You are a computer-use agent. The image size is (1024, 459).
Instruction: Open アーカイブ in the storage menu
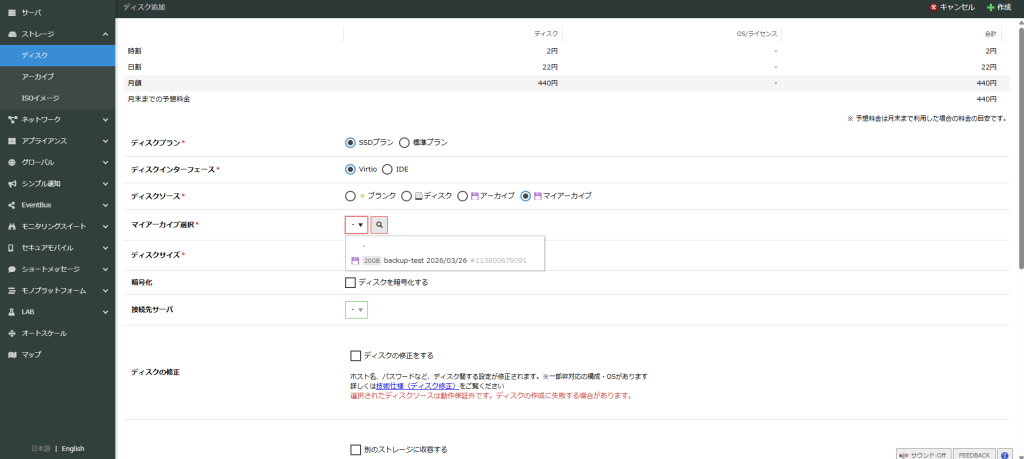pyautogui.click(x=38, y=77)
